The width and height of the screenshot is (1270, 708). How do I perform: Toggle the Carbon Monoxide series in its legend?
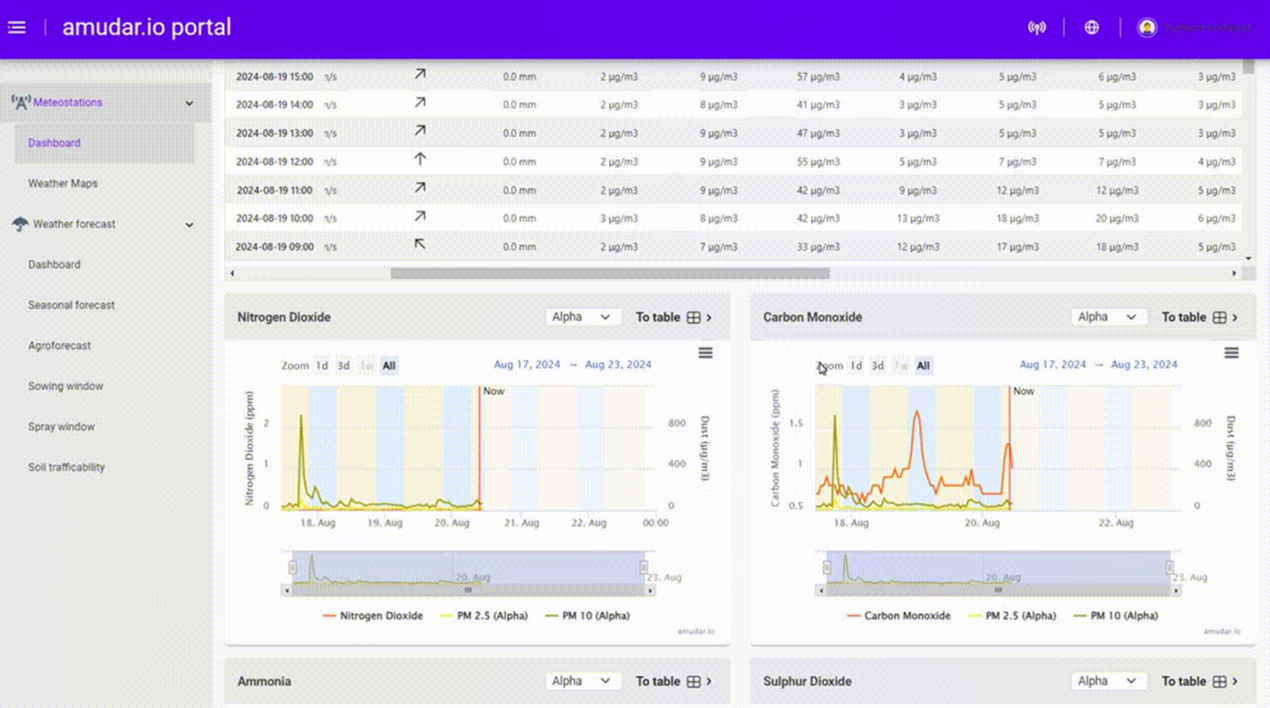click(908, 616)
